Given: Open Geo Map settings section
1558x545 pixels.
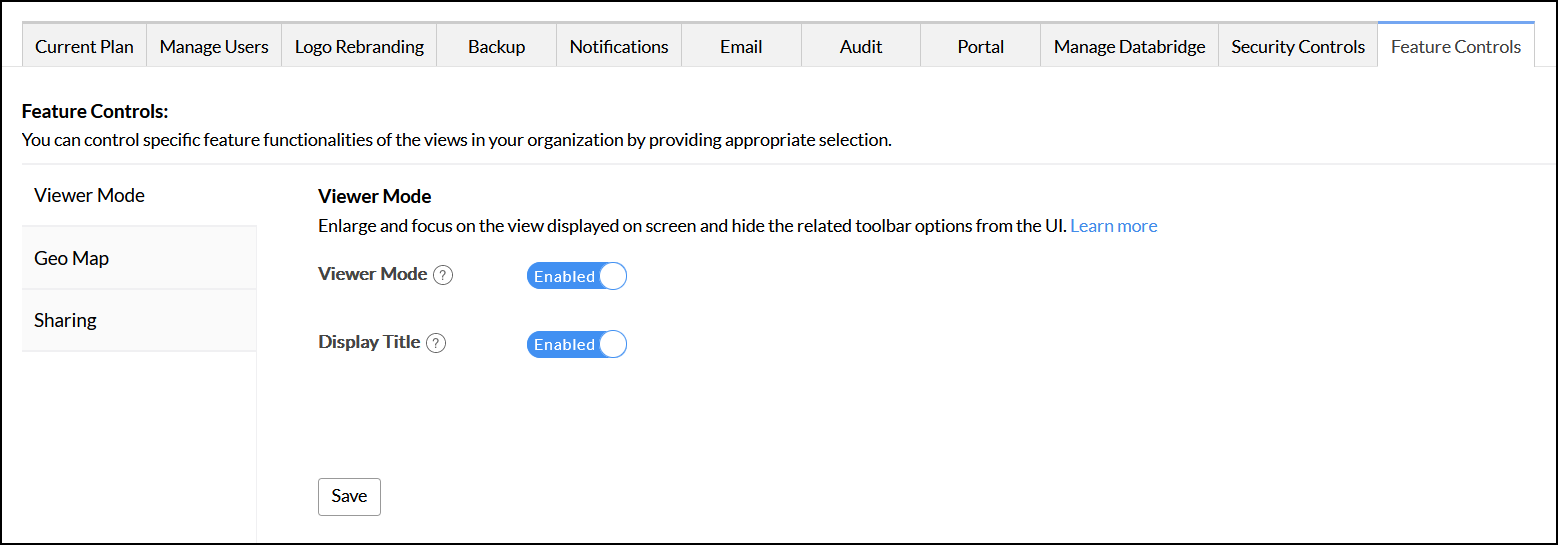Looking at the screenshot, I should tap(72, 258).
